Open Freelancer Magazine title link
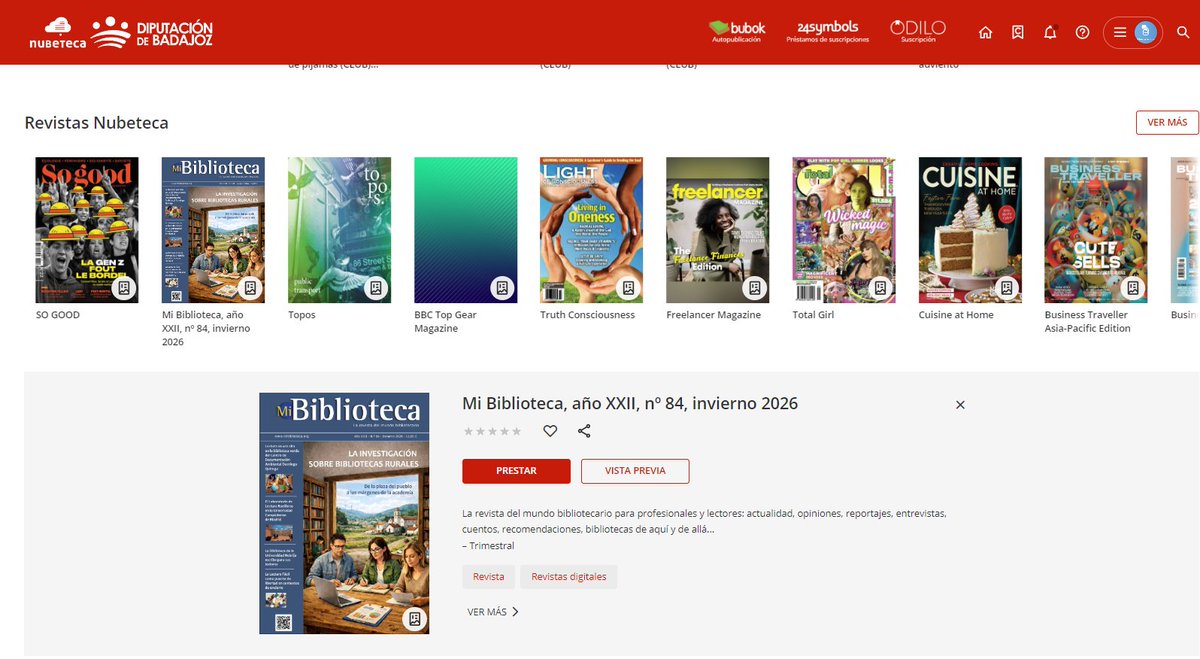This screenshot has height=659, width=1200. click(714, 315)
